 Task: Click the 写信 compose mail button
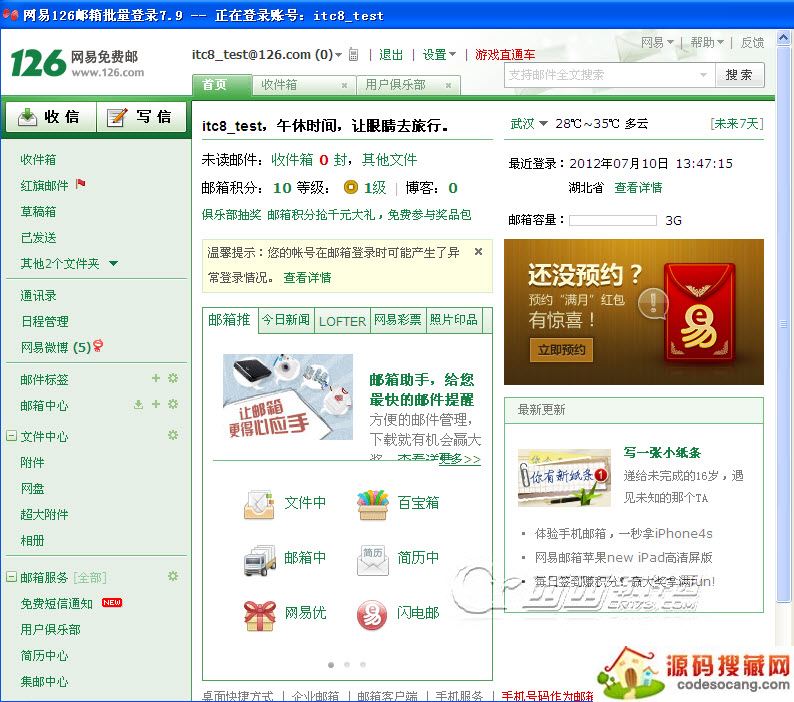point(141,117)
